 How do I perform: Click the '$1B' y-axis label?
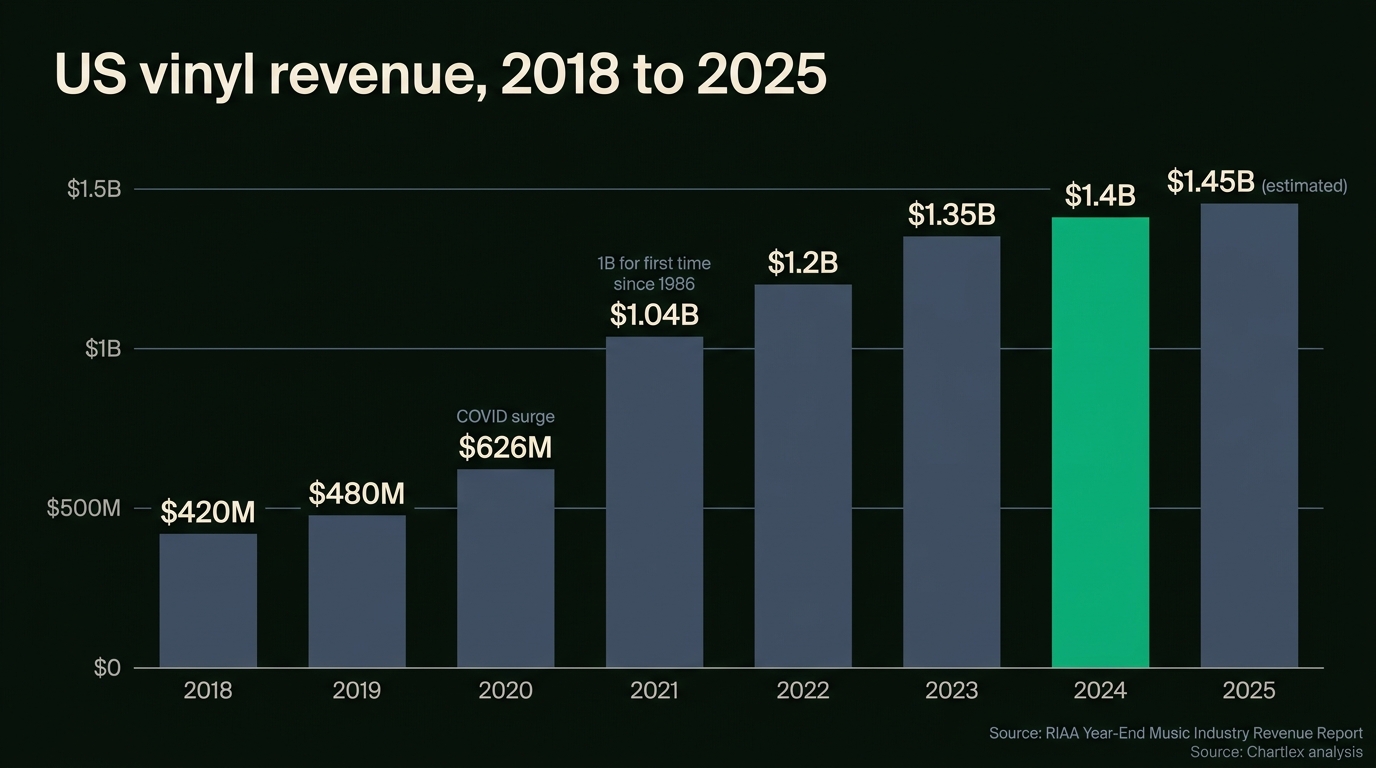[103, 349]
